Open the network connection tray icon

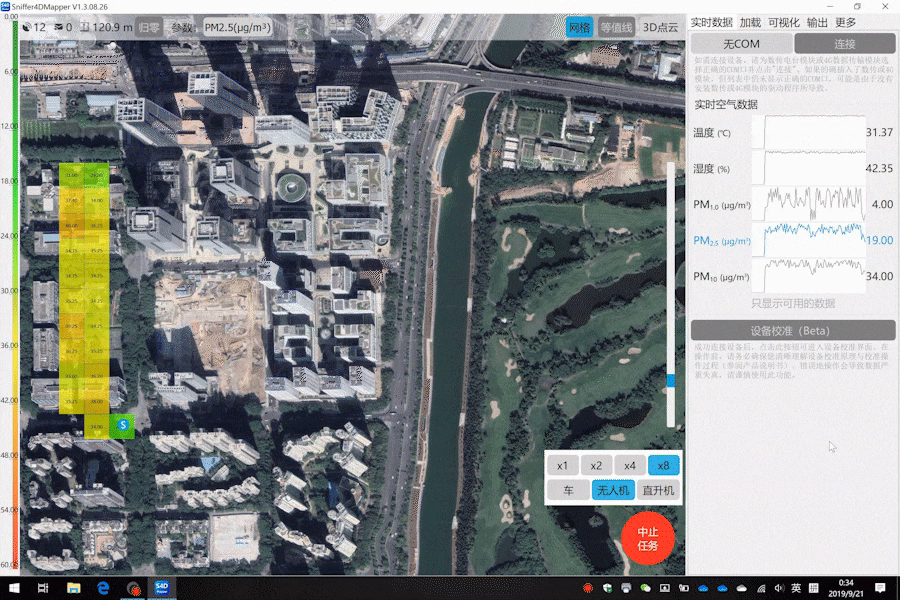(x=761, y=588)
